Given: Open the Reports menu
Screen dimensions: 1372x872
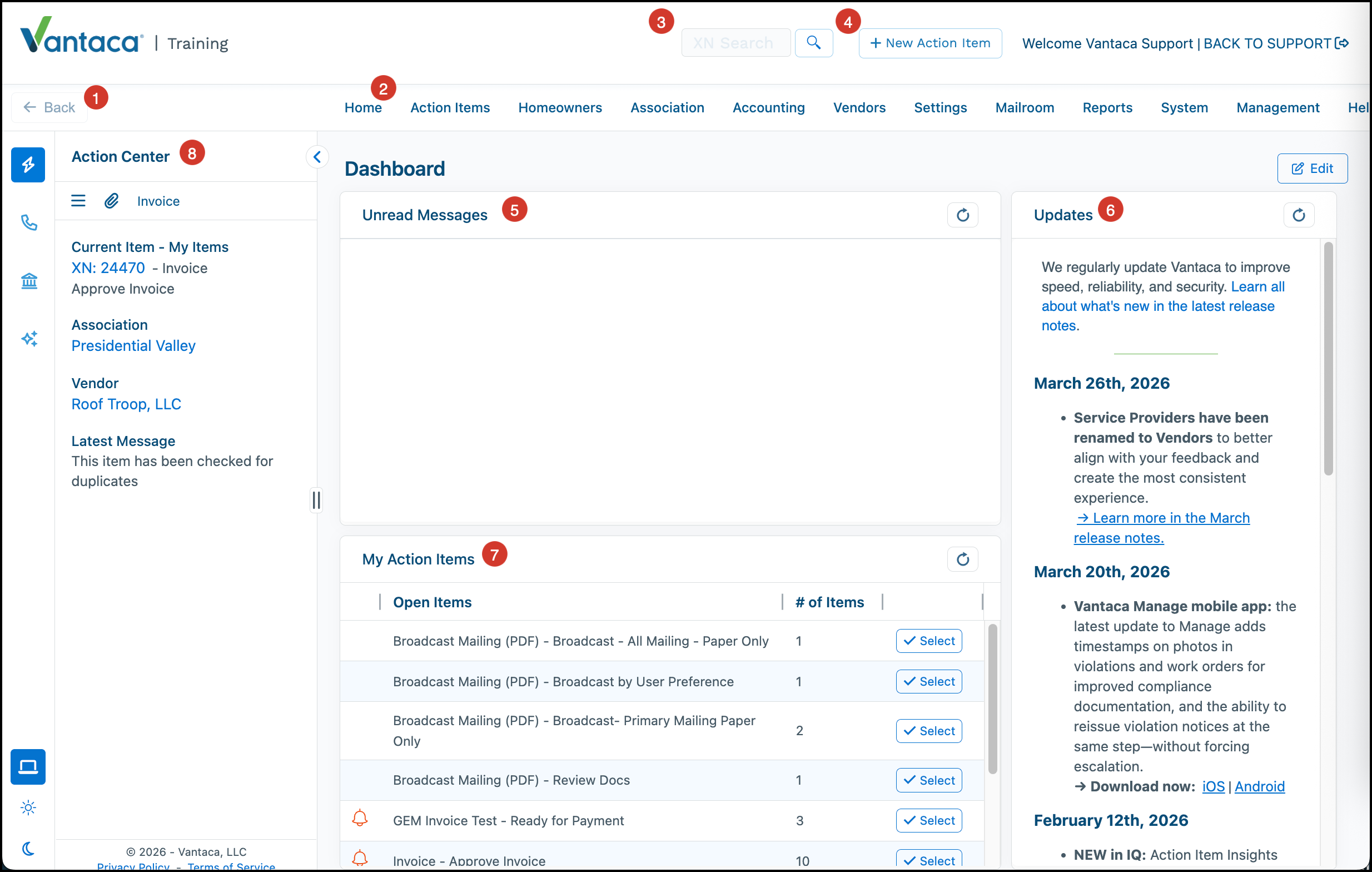Looking at the screenshot, I should (x=1107, y=108).
